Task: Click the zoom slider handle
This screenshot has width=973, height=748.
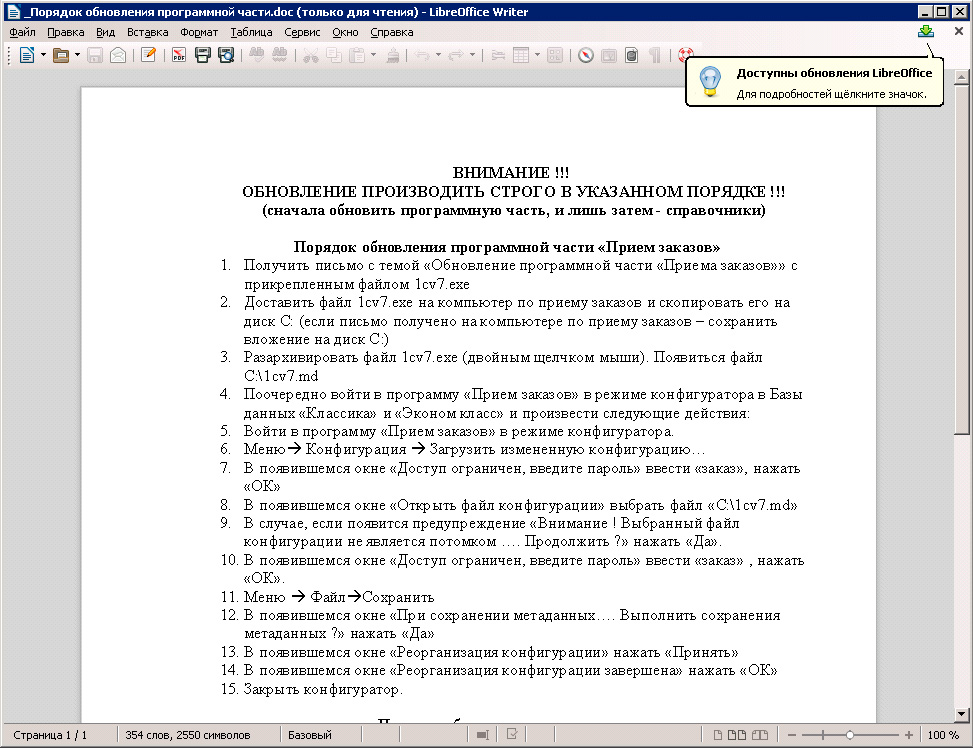Action: (x=849, y=735)
